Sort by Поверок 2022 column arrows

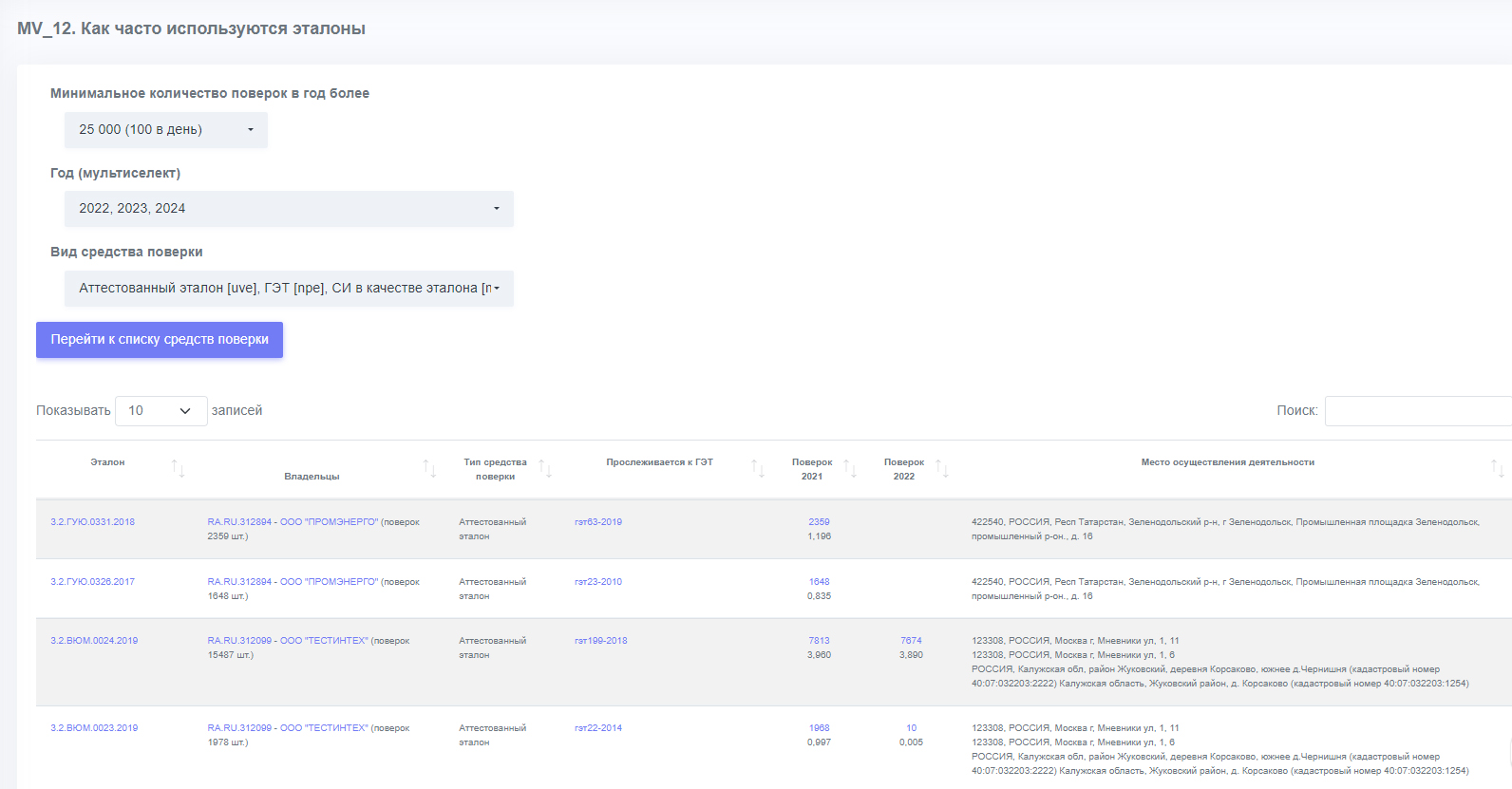[942, 468]
